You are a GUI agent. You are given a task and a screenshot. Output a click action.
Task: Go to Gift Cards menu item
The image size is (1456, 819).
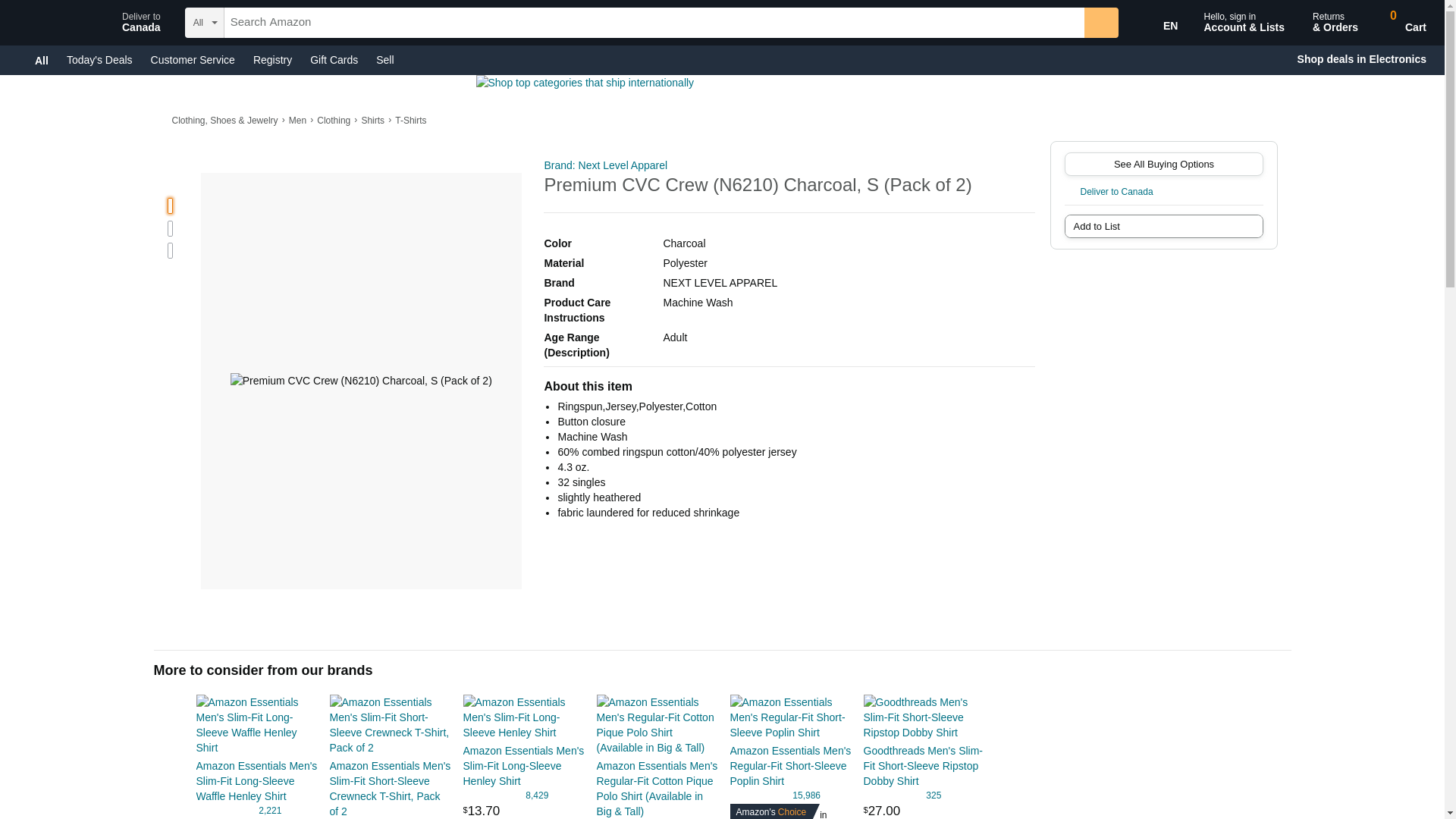334,60
